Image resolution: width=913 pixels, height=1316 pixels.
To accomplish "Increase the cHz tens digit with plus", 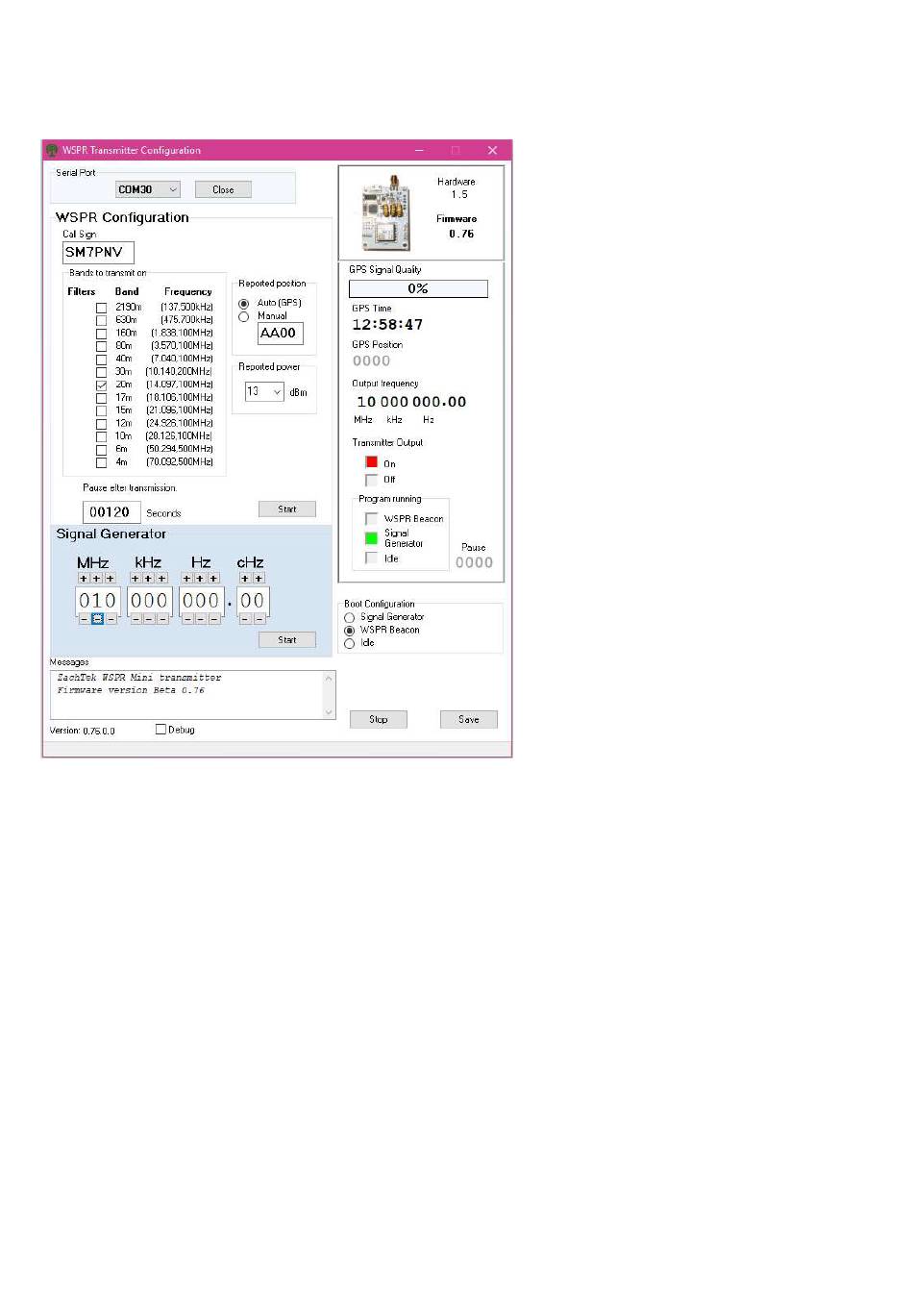I will click(x=245, y=579).
